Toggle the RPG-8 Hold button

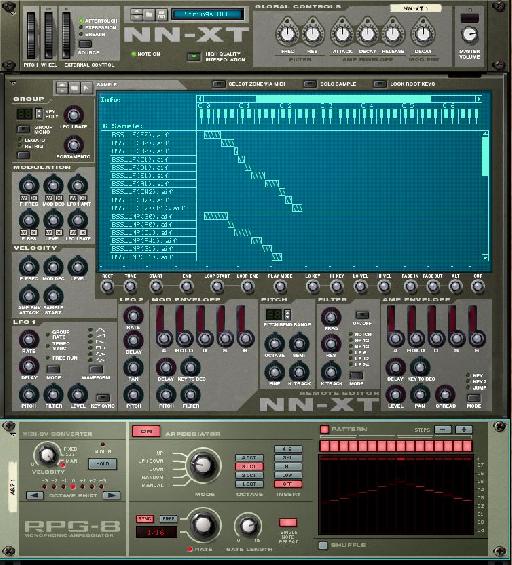point(102,463)
